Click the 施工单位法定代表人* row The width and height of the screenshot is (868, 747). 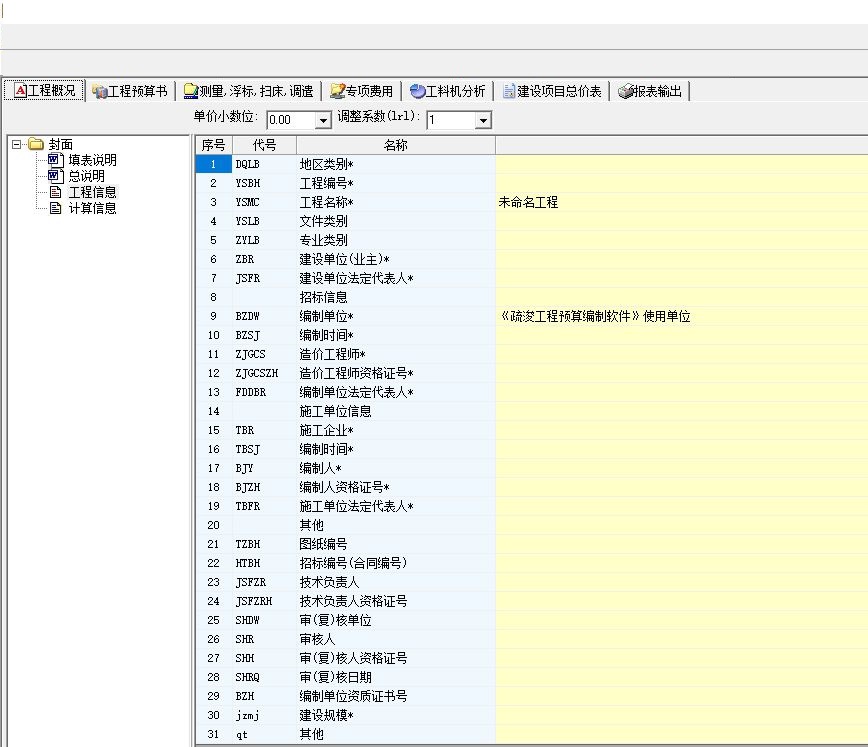[531, 506]
